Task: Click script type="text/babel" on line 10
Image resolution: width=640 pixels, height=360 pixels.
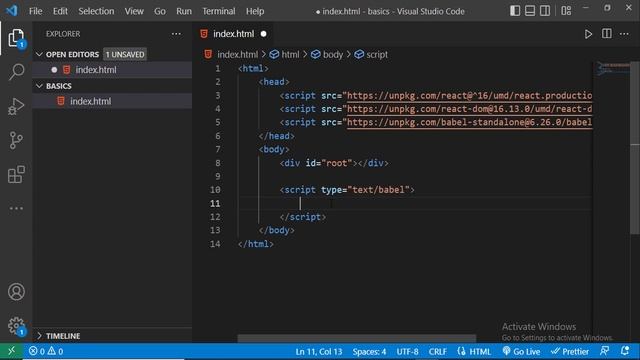Action: [x=347, y=190]
